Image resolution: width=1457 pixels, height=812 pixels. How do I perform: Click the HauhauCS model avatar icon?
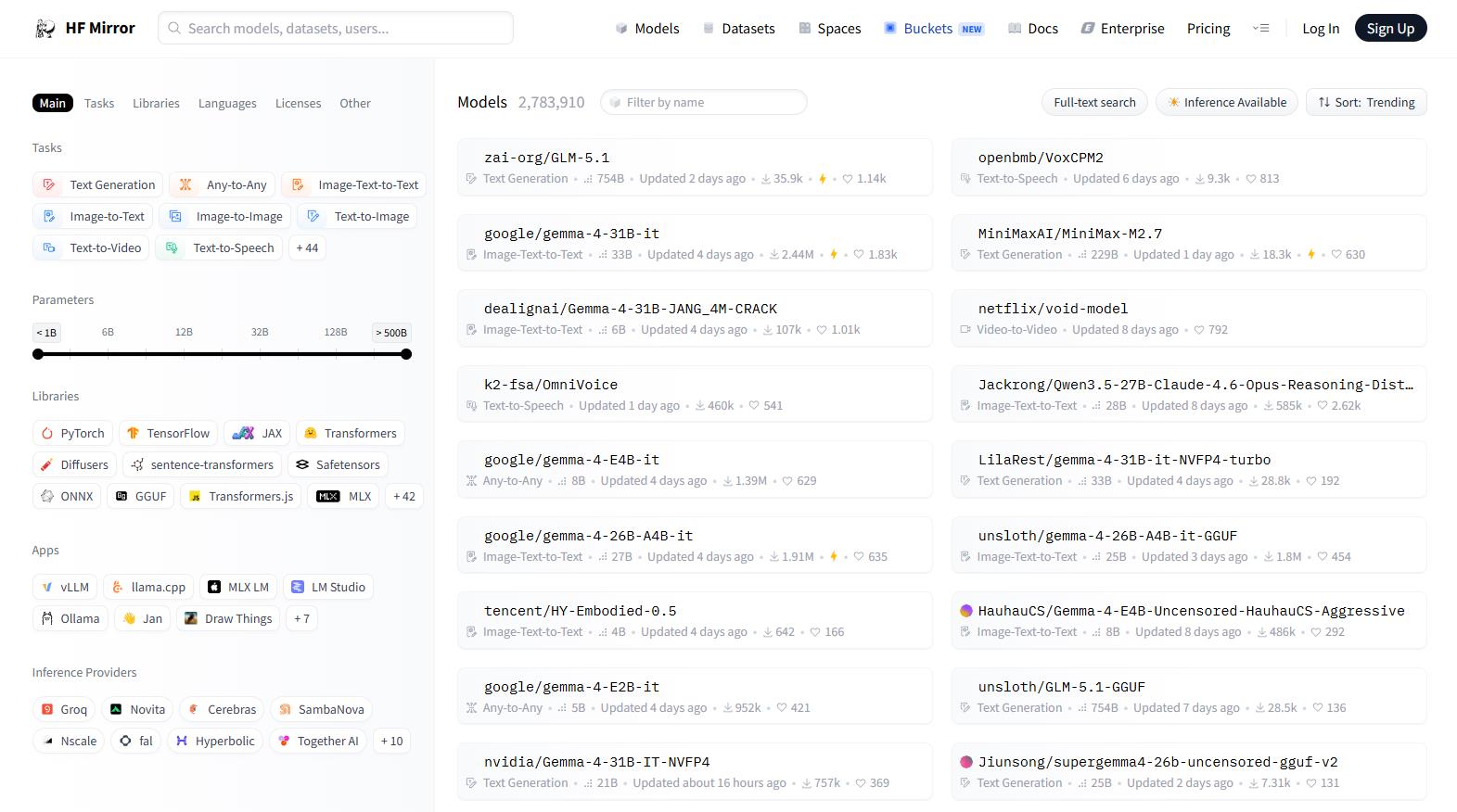[x=965, y=611]
